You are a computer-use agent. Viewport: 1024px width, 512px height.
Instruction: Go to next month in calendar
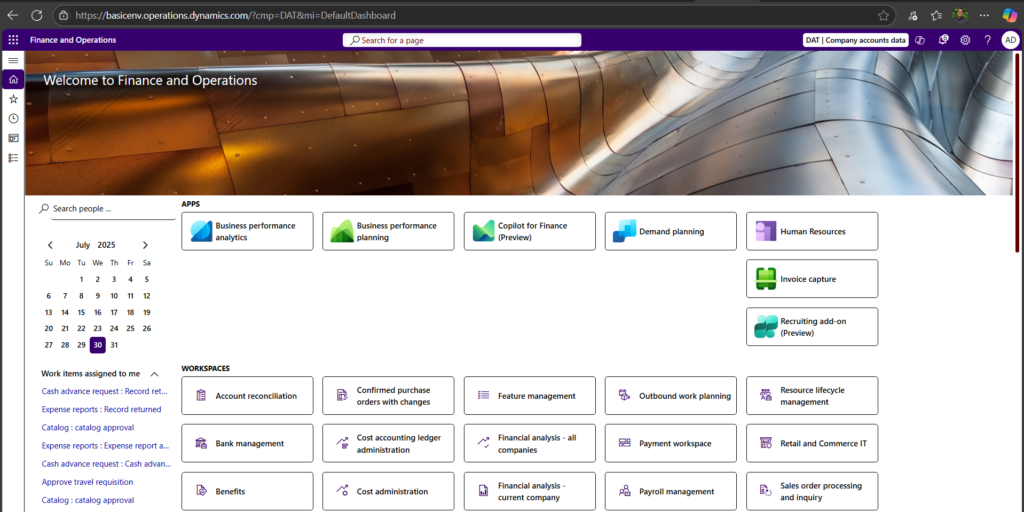pos(145,245)
